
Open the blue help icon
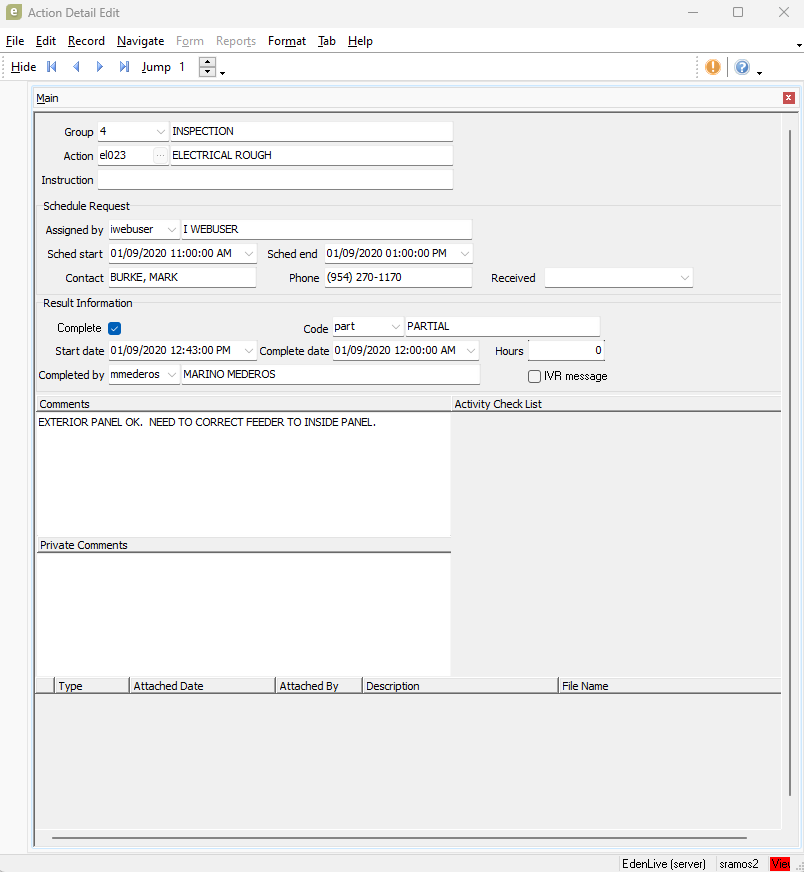coord(742,67)
